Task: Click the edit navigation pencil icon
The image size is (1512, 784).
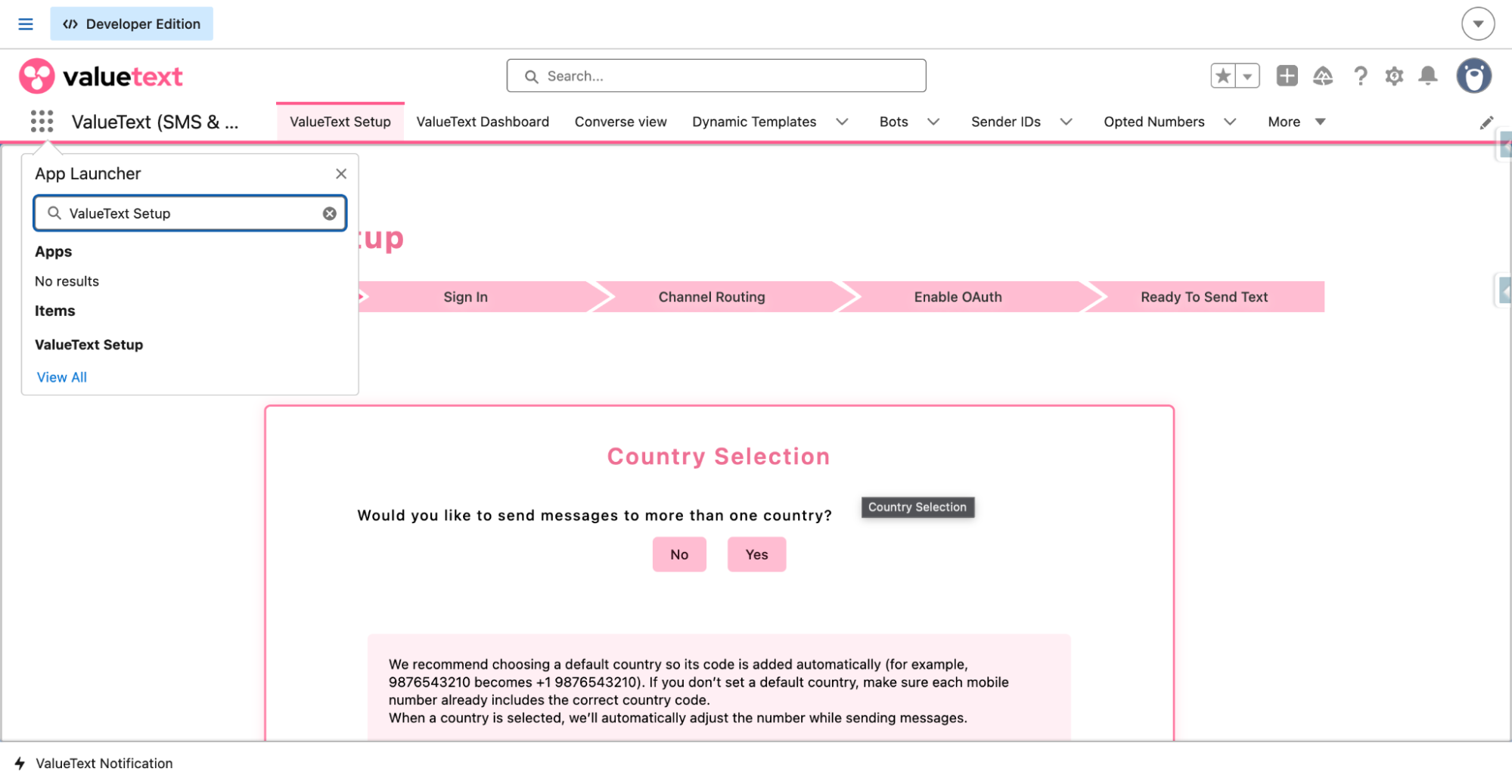Action: (x=1486, y=122)
